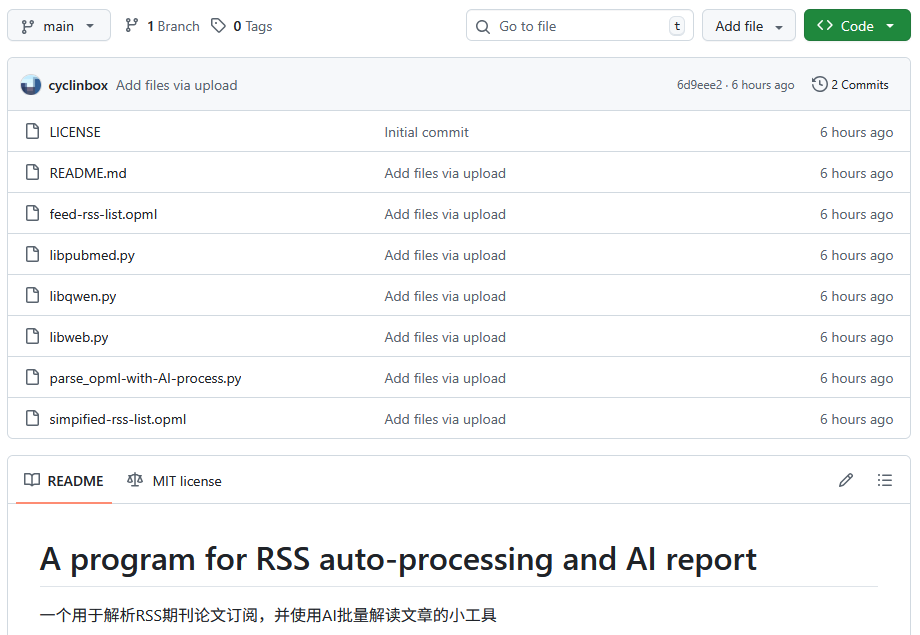Open the cyclinbox user profile link

click(x=78, y=85)
